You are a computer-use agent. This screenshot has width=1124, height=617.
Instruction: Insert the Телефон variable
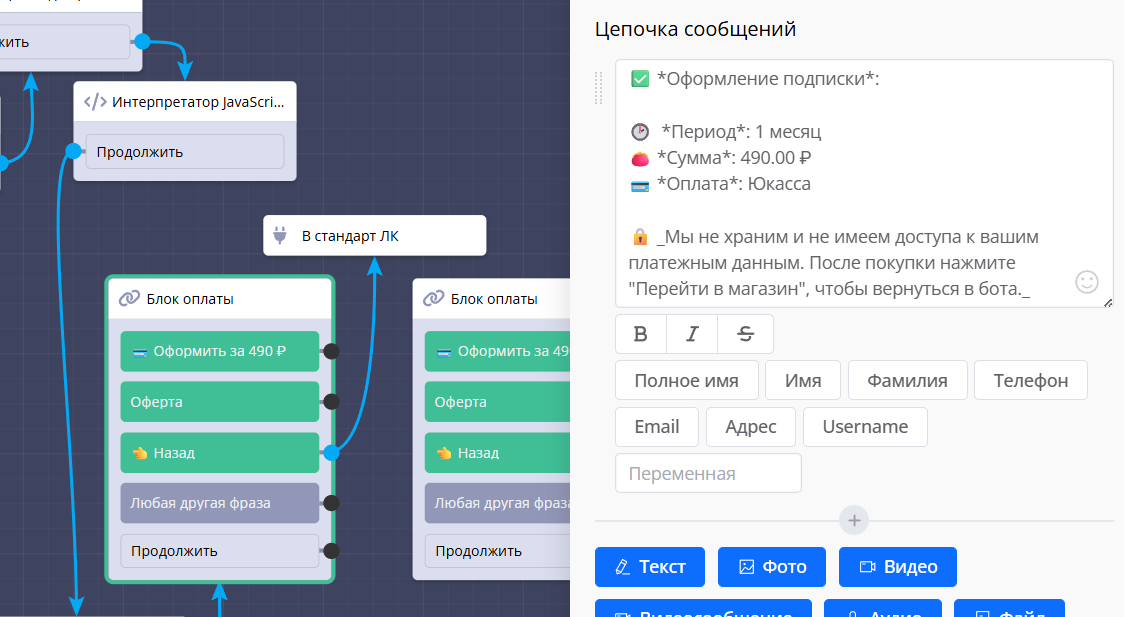pos(1030,380)
